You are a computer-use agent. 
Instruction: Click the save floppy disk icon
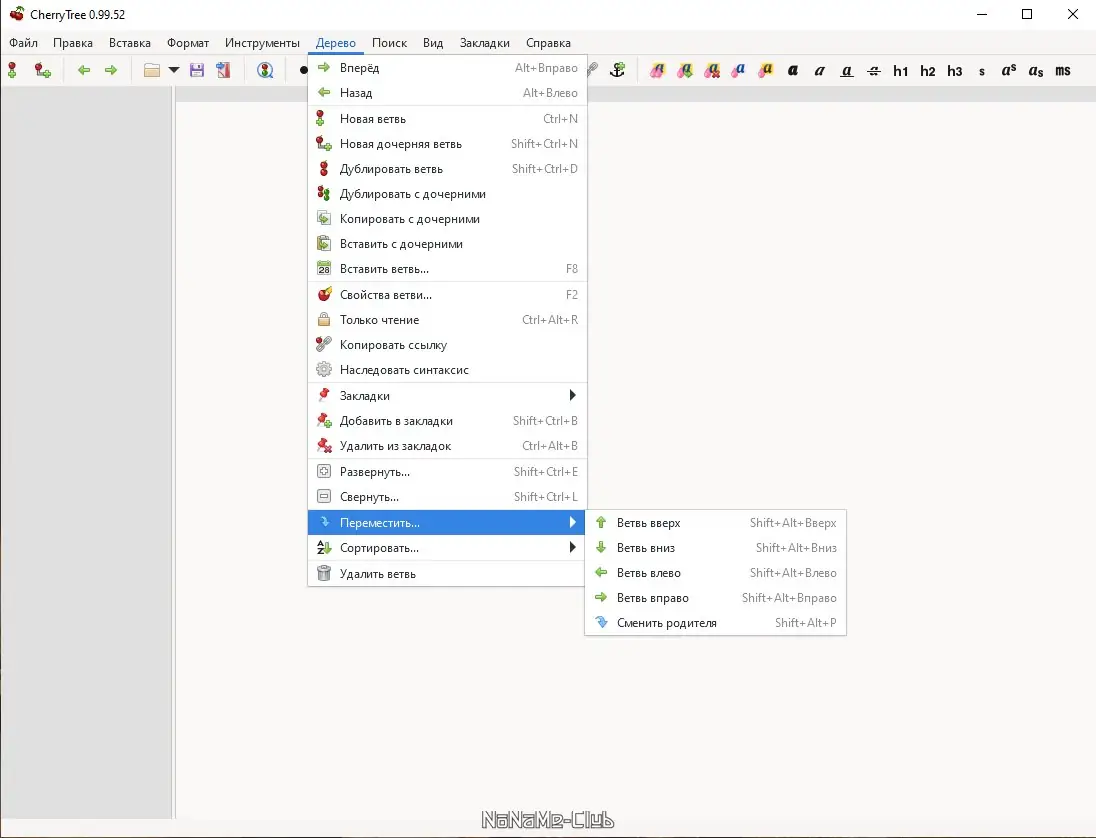196,70
